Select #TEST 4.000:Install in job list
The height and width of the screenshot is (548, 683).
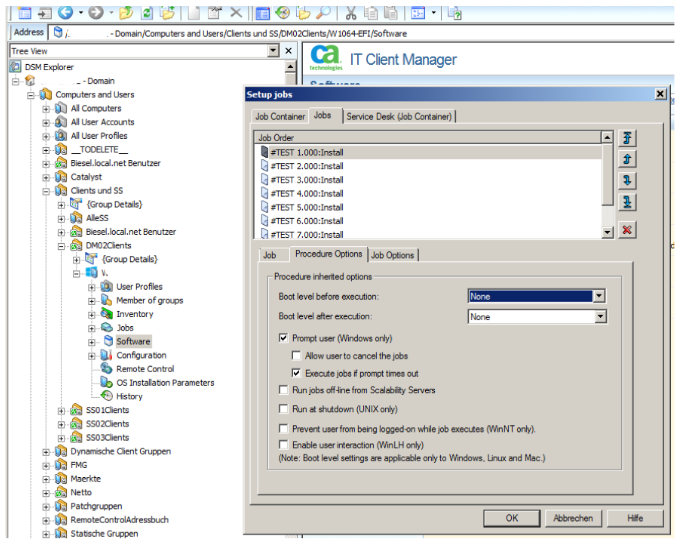pyautogui.click(x=306, y=193)
